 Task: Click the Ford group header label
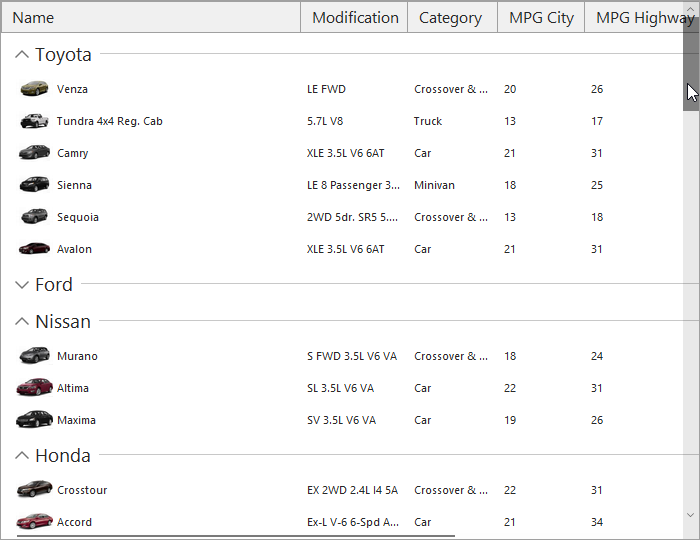coord(54,285)
